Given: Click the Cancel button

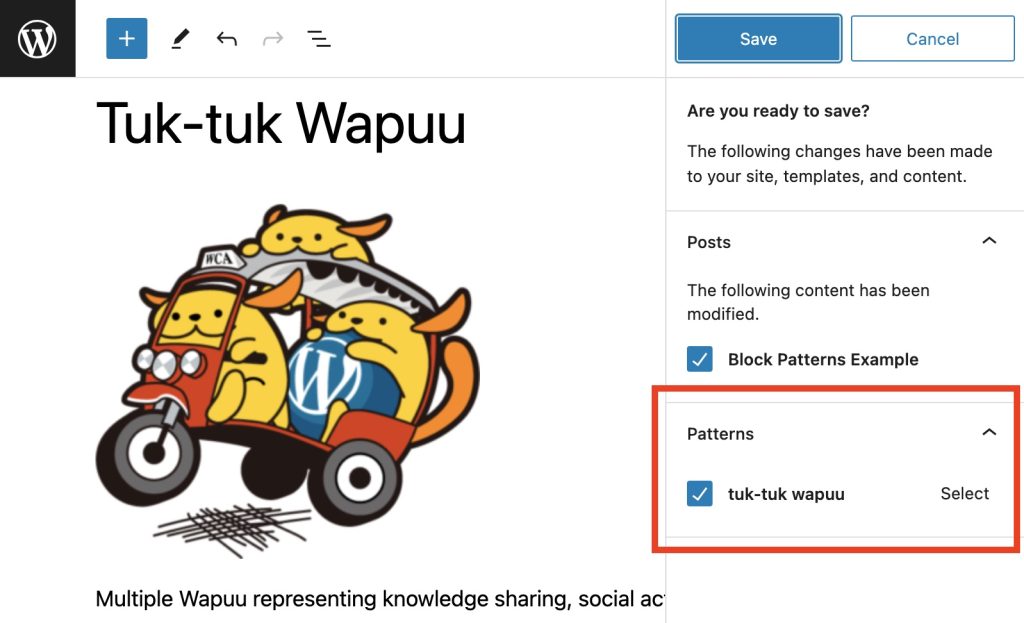Looking at the screenshot, I should [932, 39].
